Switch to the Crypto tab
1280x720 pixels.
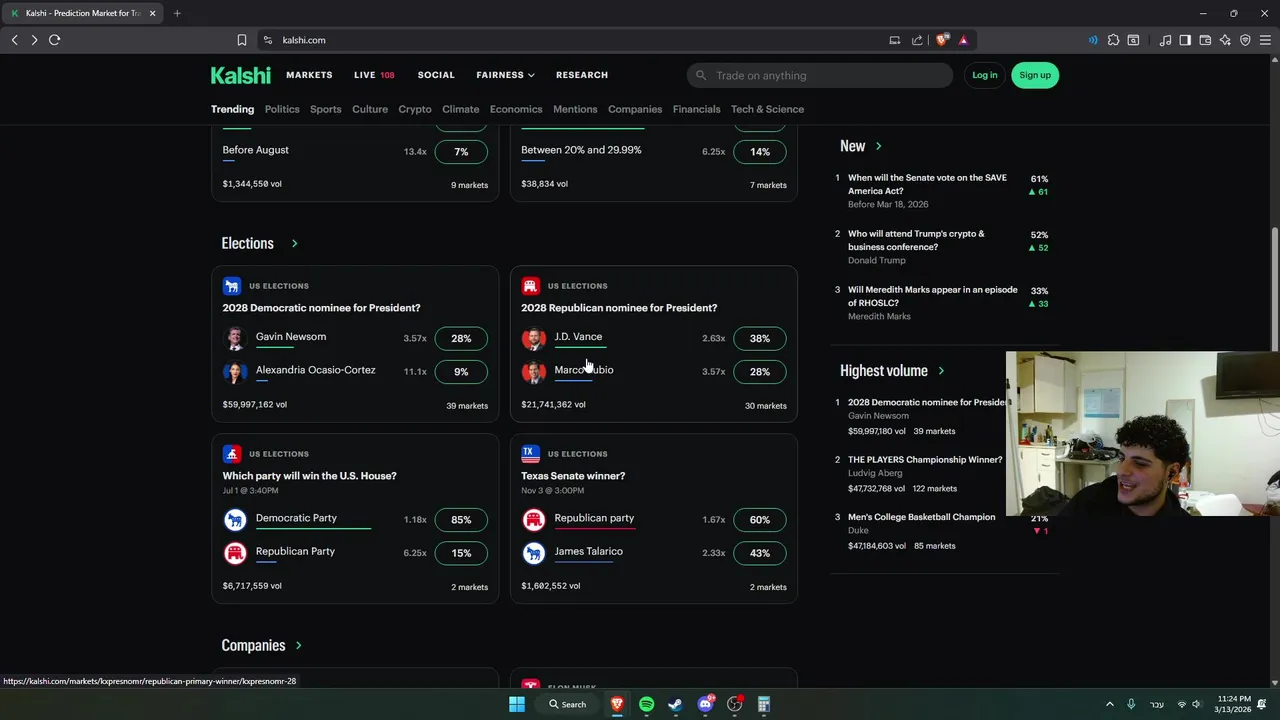pos(415,109)
